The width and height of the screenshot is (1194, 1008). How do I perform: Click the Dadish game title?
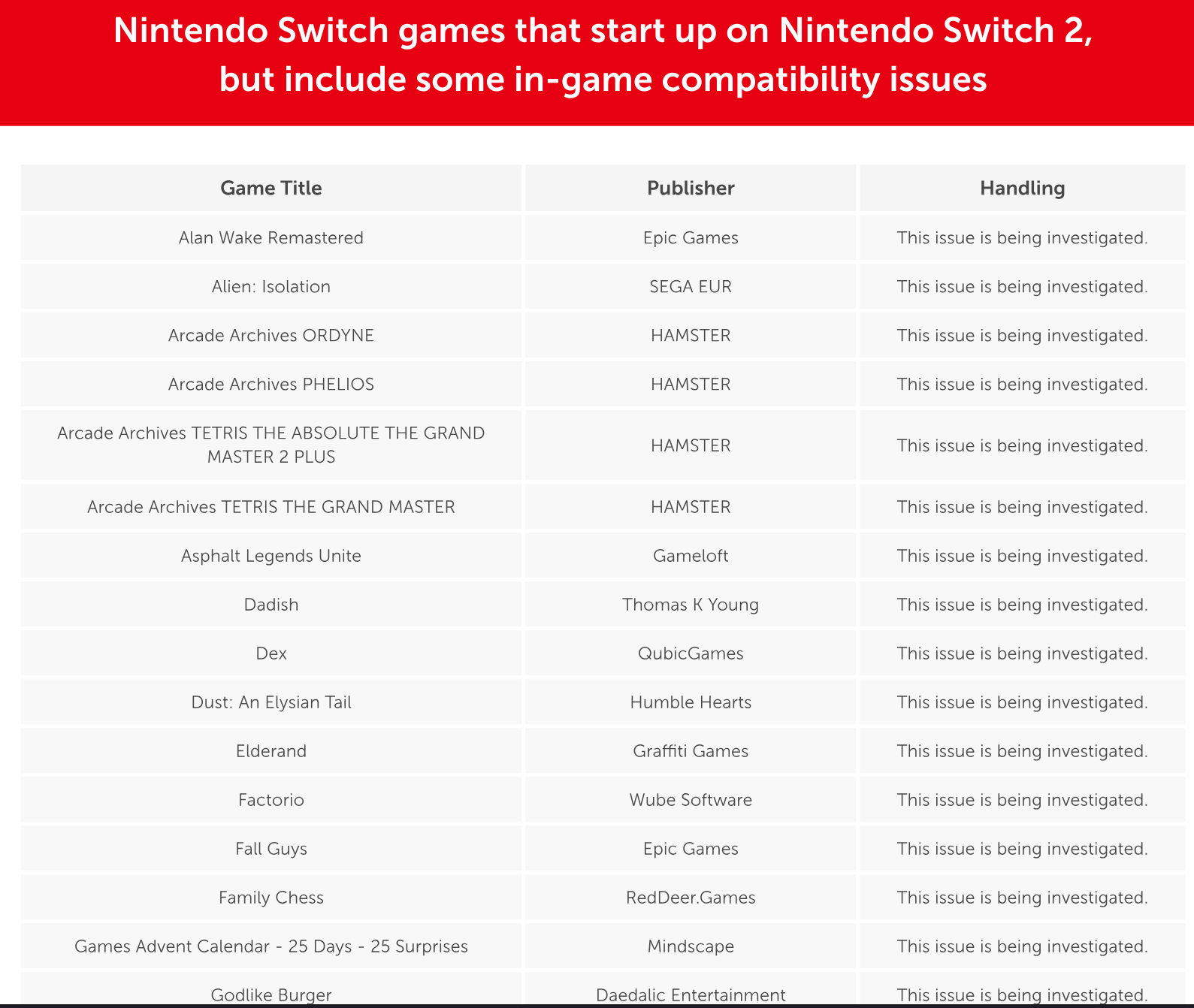point(271,605)
